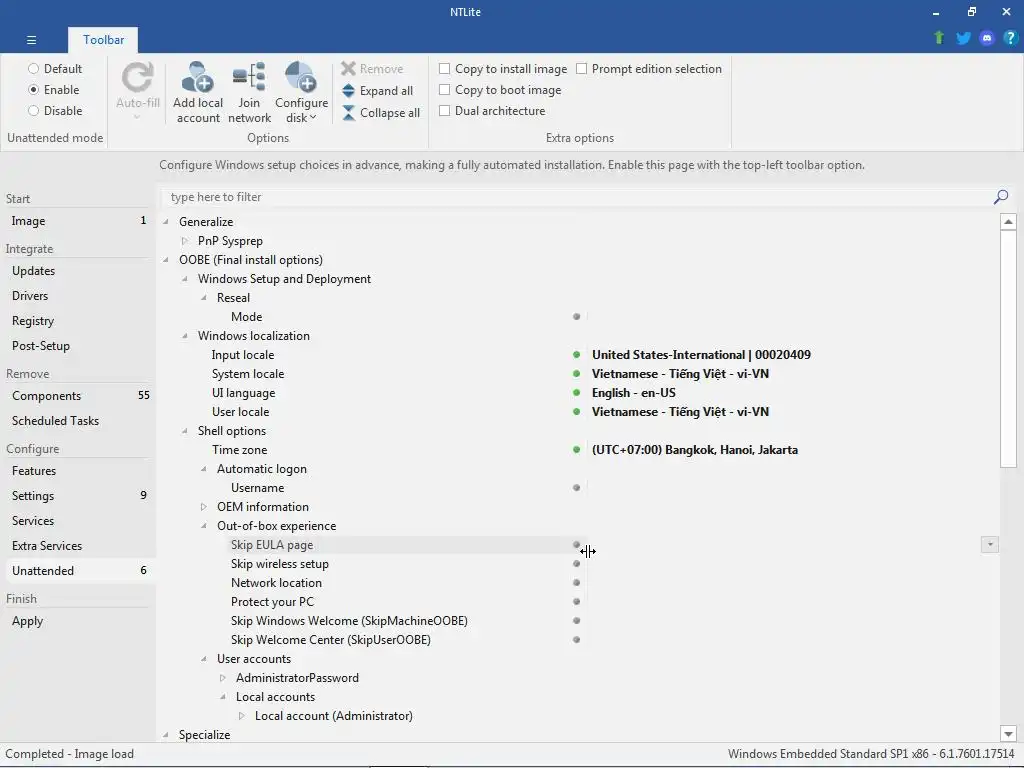Click gray dot beside Skip wireless setup
1024x768 pixels.
pyautogui.click(x=577, y=564)
